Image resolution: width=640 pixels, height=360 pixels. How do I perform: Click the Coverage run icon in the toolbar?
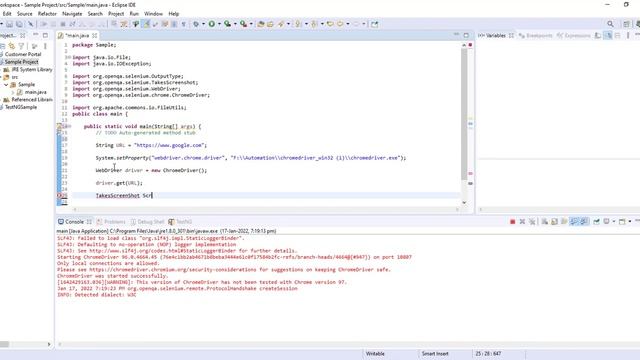click(227, 24)
